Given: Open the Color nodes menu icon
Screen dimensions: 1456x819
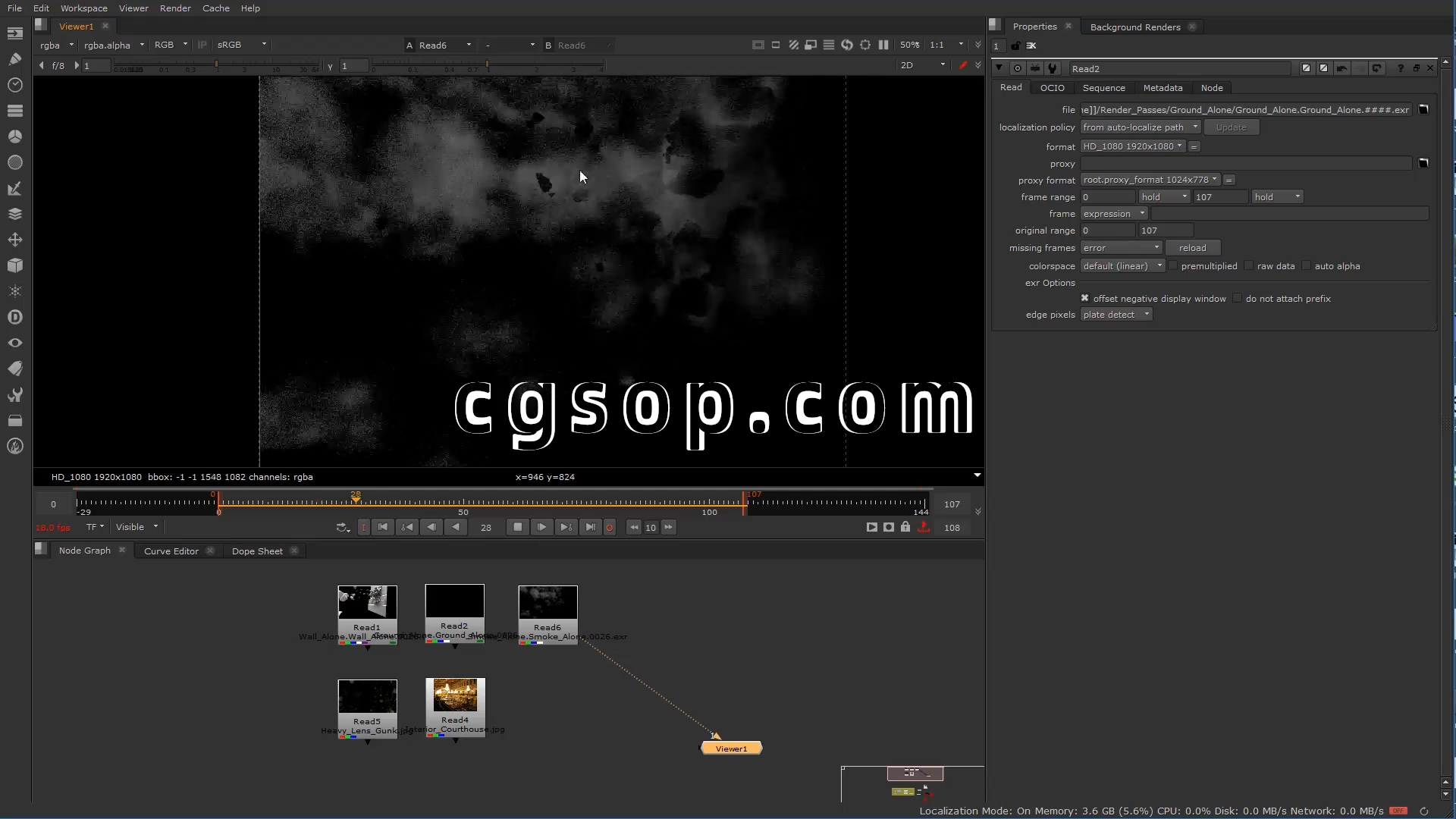Looking at the screenshot, I should [x=14, y=136].
